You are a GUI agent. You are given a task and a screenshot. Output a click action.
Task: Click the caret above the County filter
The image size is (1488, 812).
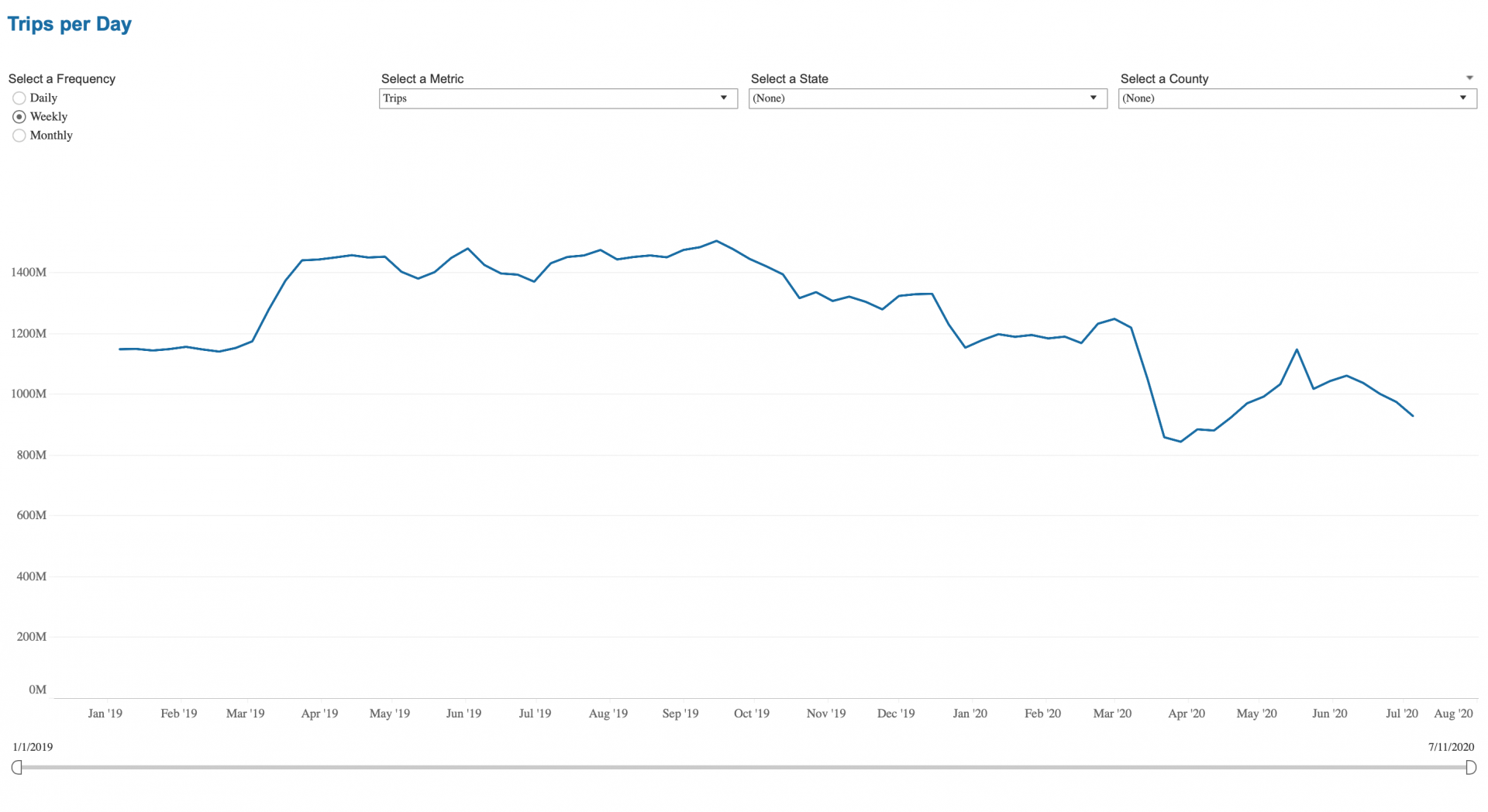point(1469,77)
